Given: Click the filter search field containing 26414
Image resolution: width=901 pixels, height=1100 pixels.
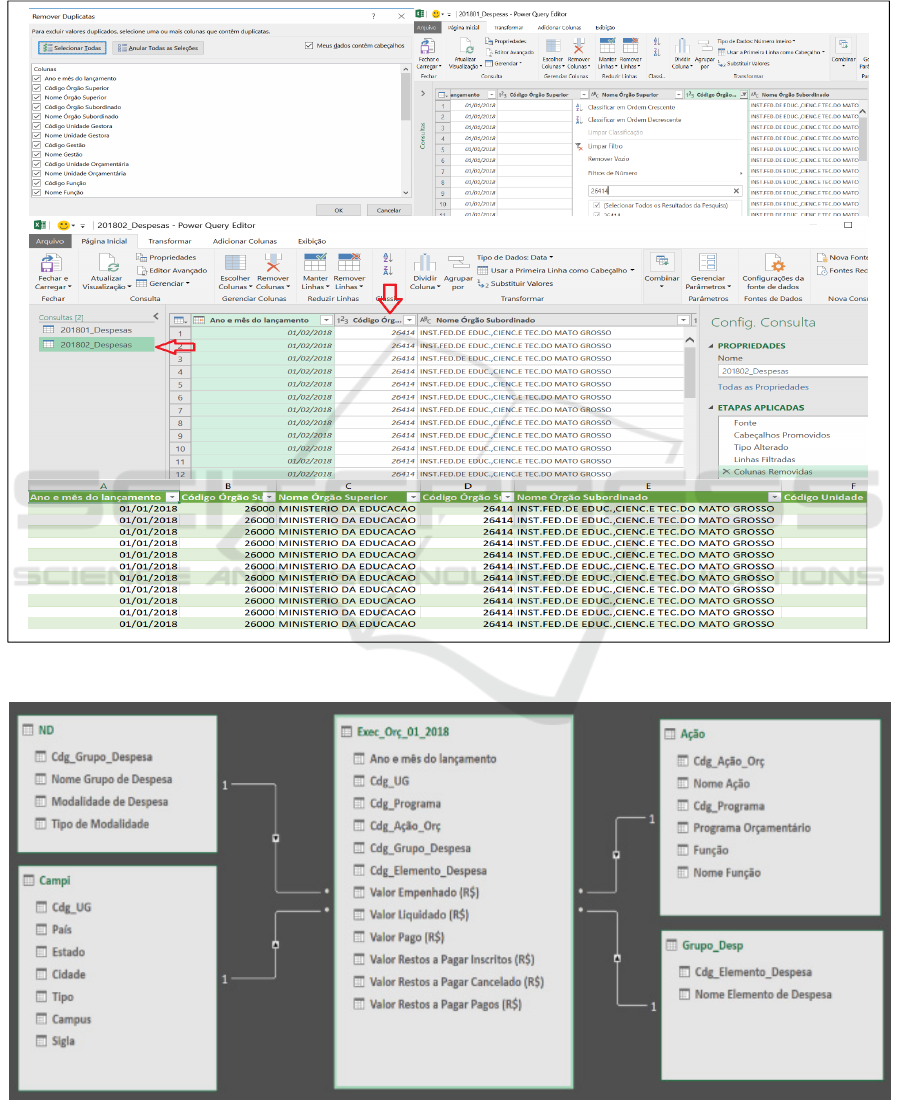Looking at the screenshot, I should [x=660, y=190].
